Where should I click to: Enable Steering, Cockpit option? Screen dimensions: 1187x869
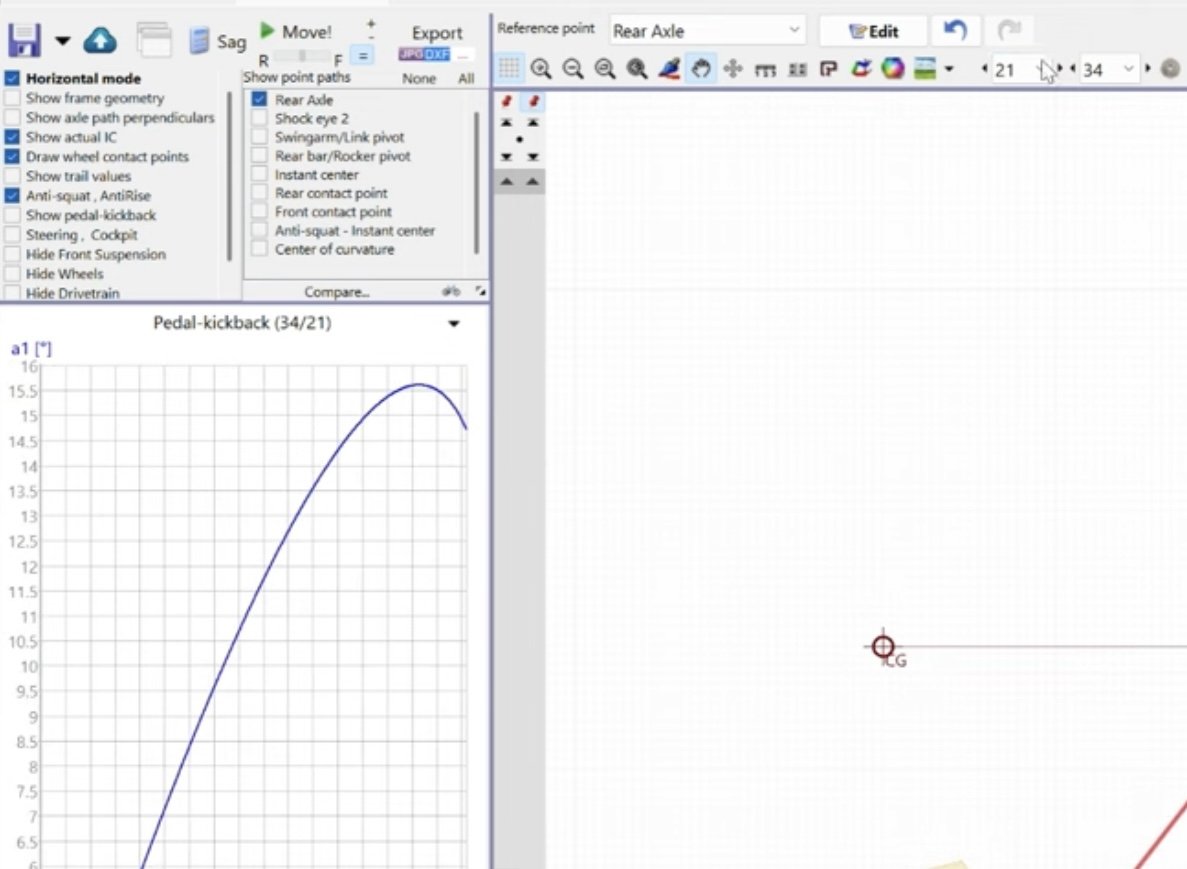(12, 235)
